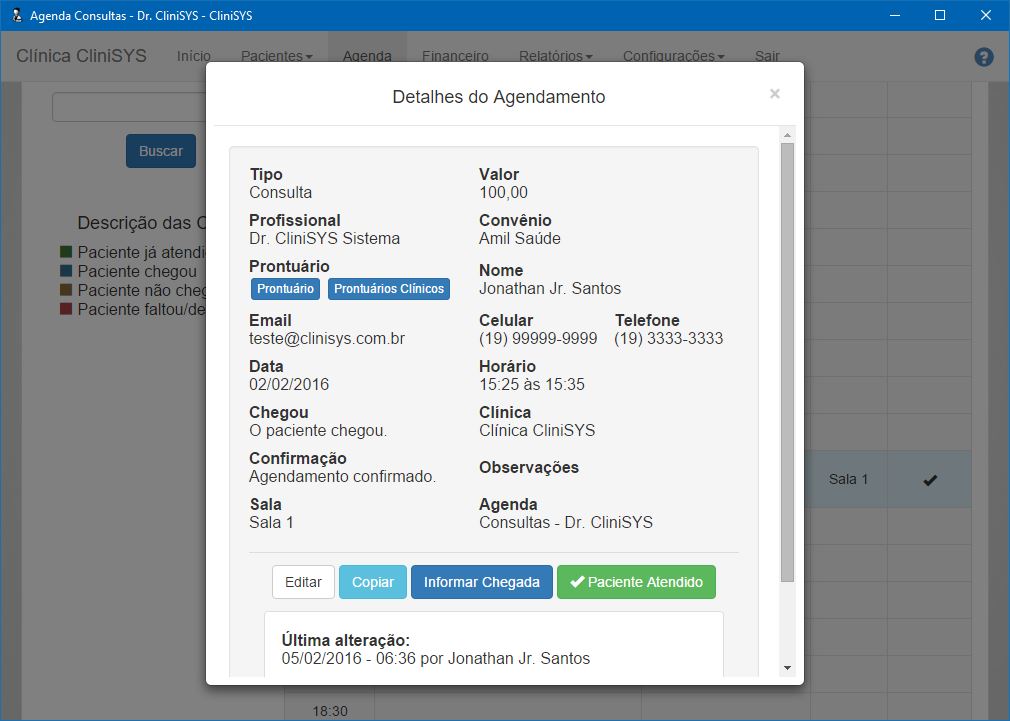Click the Copiar button
Screen dimensions: 1010x721
coord(372,582)
